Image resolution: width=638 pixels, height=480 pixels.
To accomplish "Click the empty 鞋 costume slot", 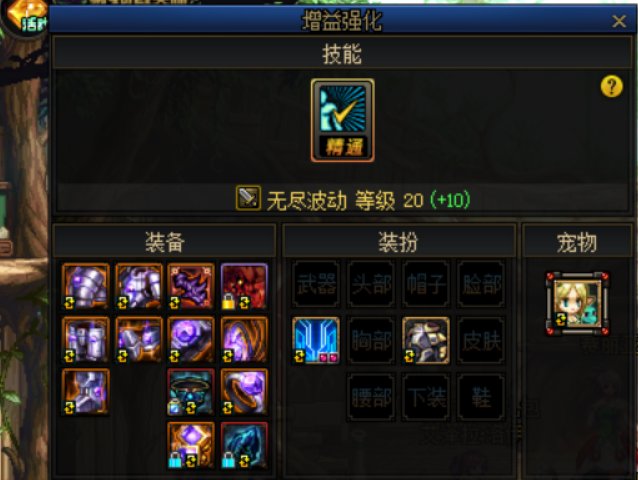I will pyautogui.click(x=481, y=397).
